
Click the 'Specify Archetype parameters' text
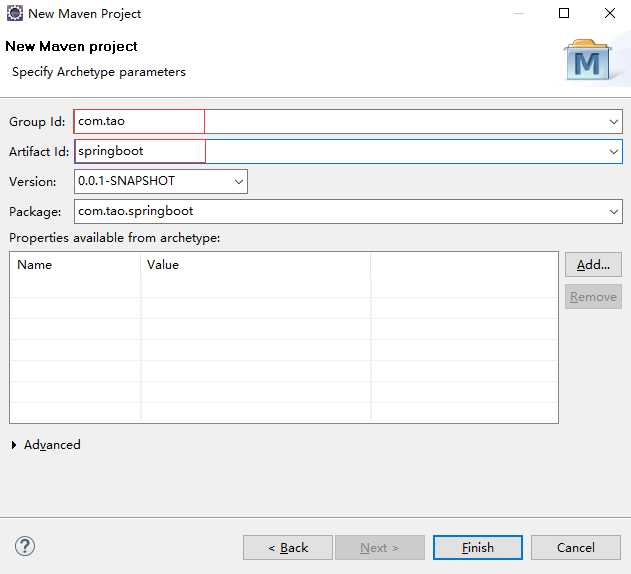pyautogui.click(x=99, y=72)
